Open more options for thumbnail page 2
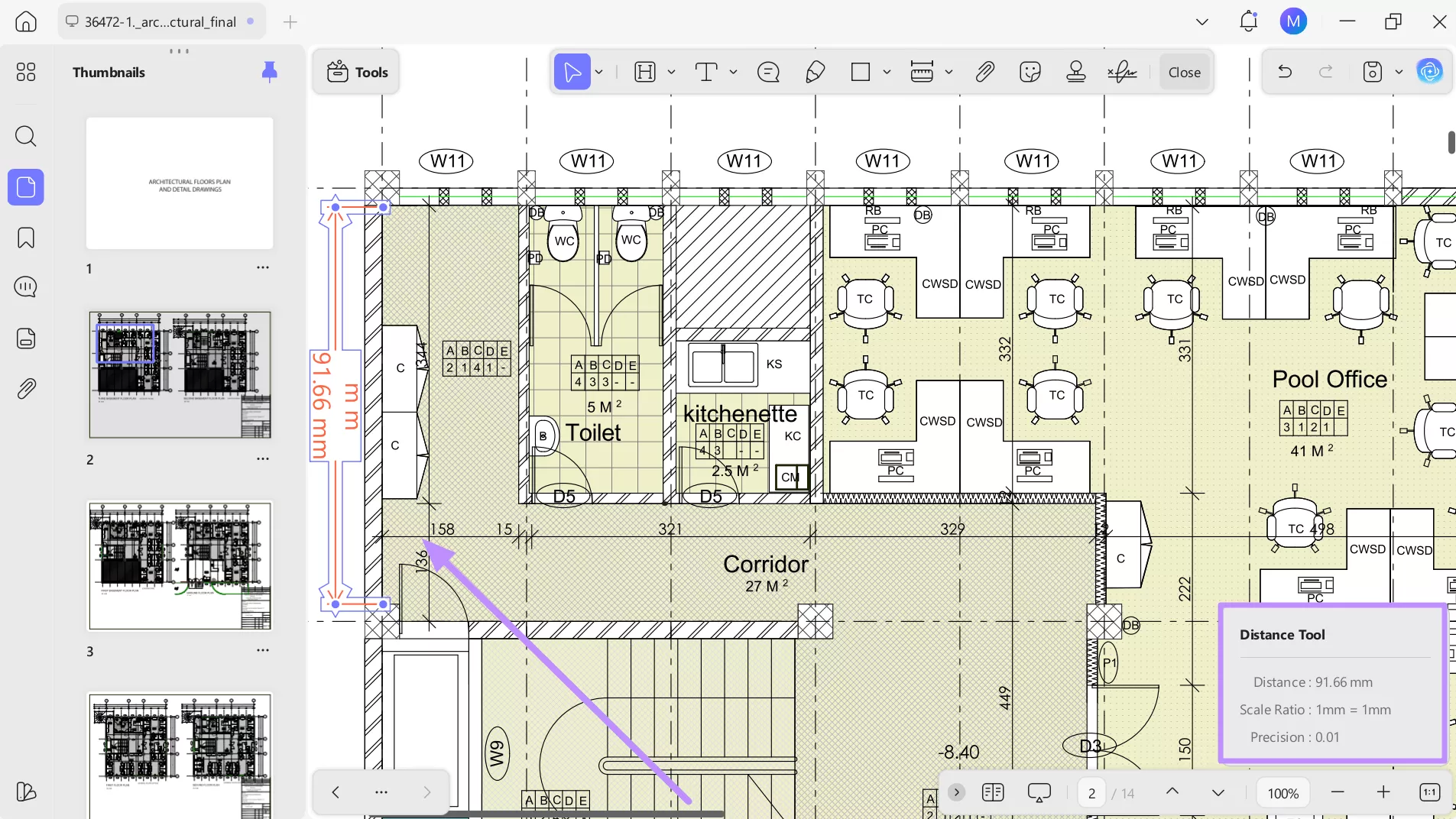Image resolution: width=1456 pixels, height=819 pixels. click(263, 458)
